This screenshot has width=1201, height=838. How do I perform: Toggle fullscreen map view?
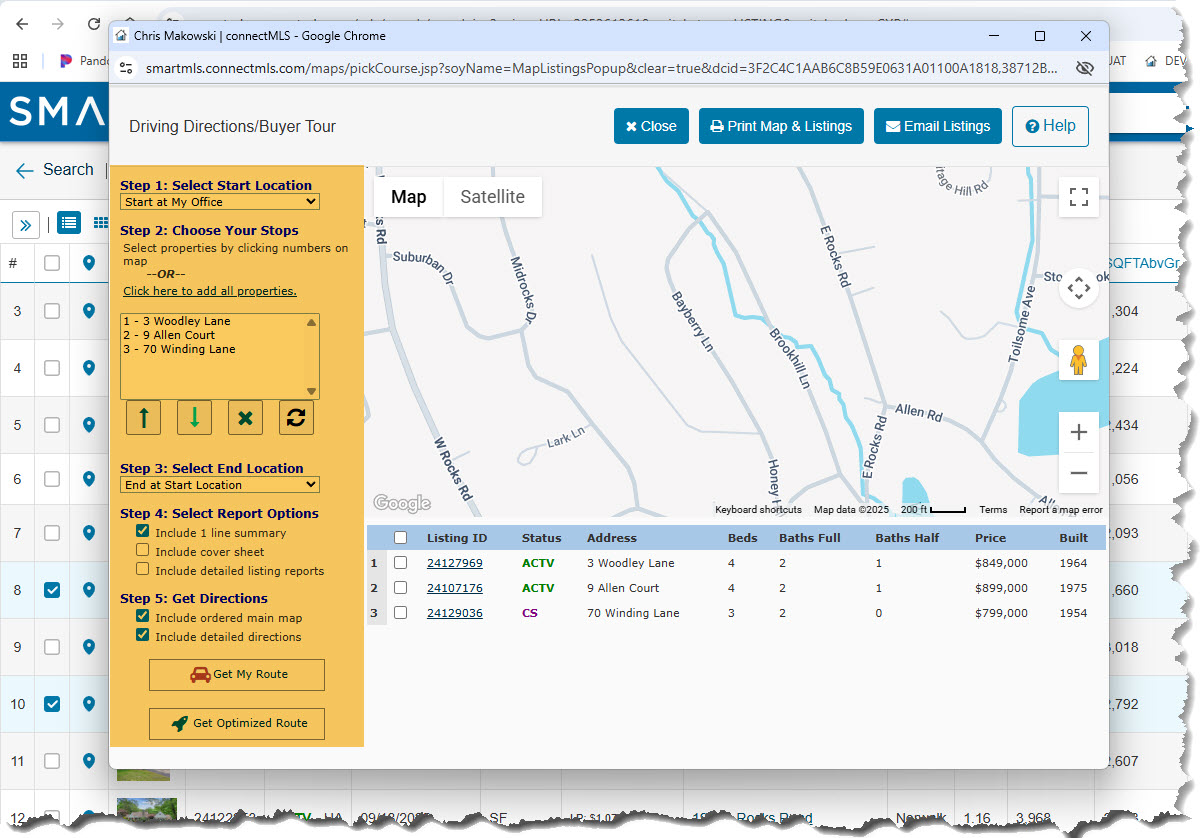1079,197
